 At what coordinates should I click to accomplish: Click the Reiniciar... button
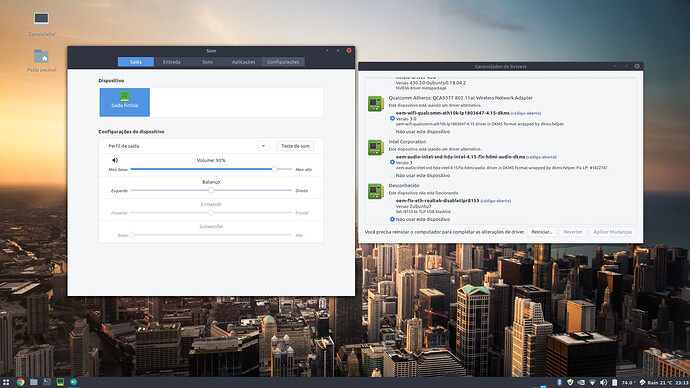[542, 232]
